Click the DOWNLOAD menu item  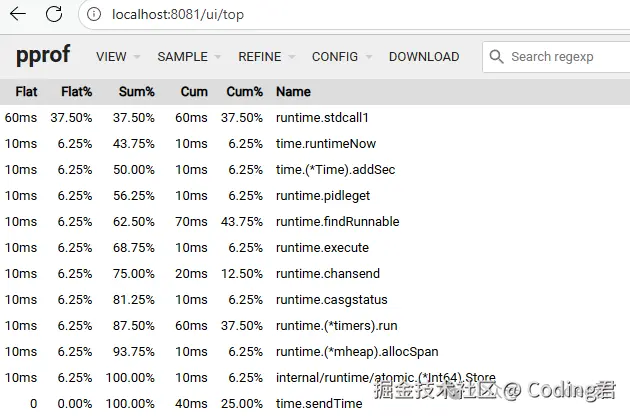pos(424,57)
